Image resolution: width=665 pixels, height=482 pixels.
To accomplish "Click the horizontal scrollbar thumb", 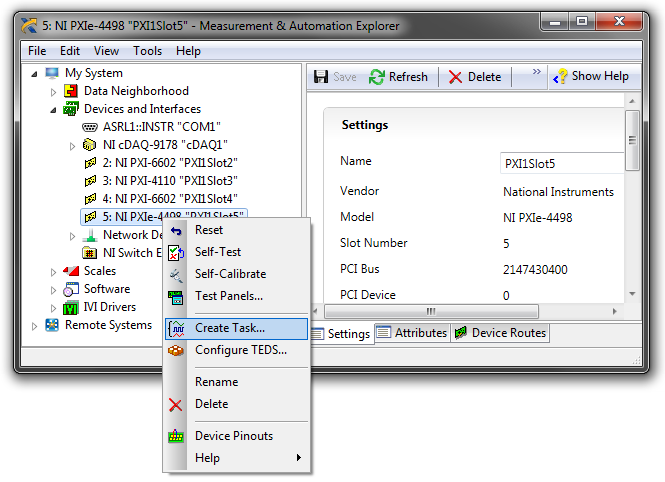I will coord(431,311).
